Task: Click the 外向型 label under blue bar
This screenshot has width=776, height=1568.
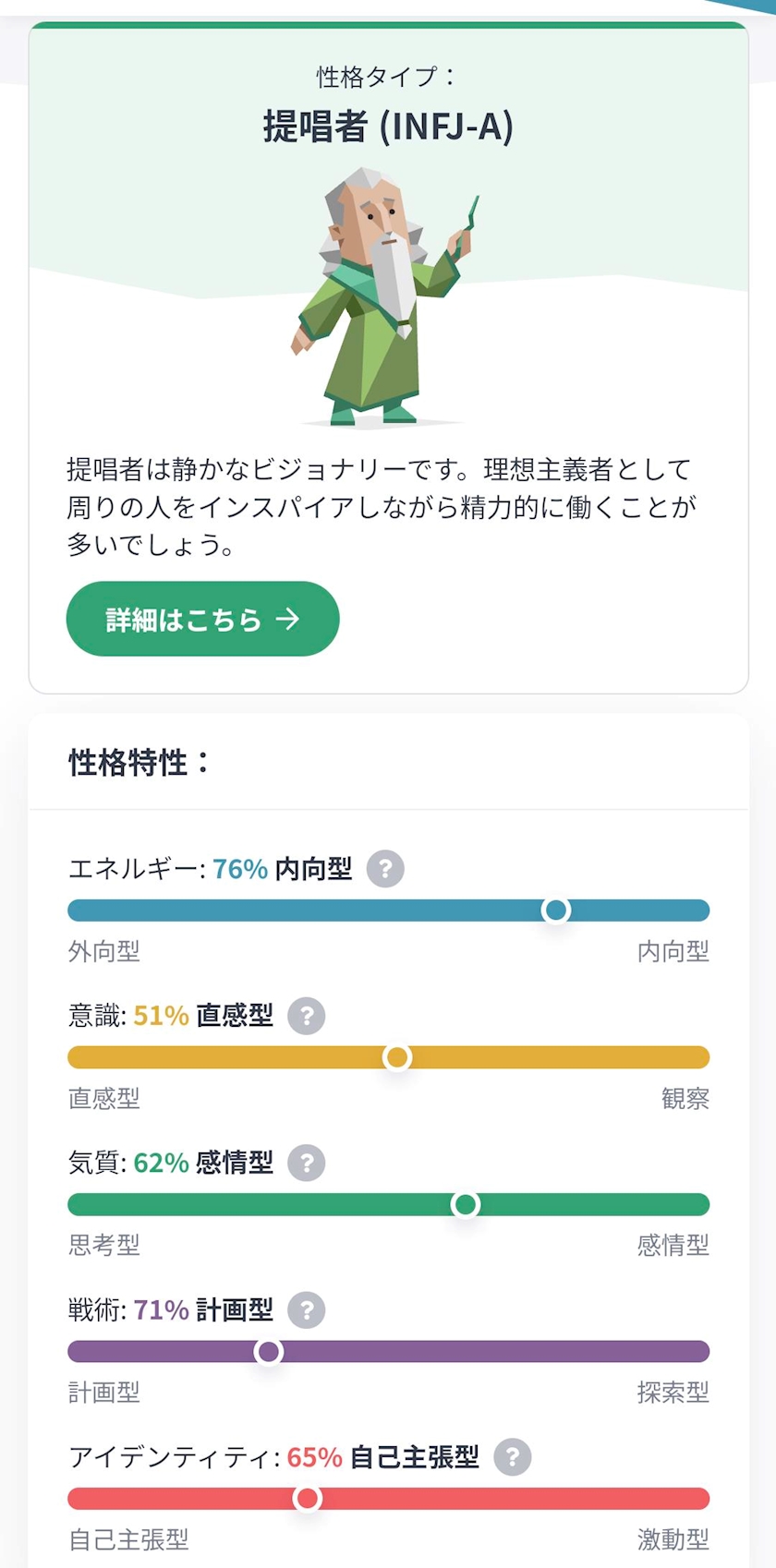Action: pyautogui.click(x=104, y=951)
